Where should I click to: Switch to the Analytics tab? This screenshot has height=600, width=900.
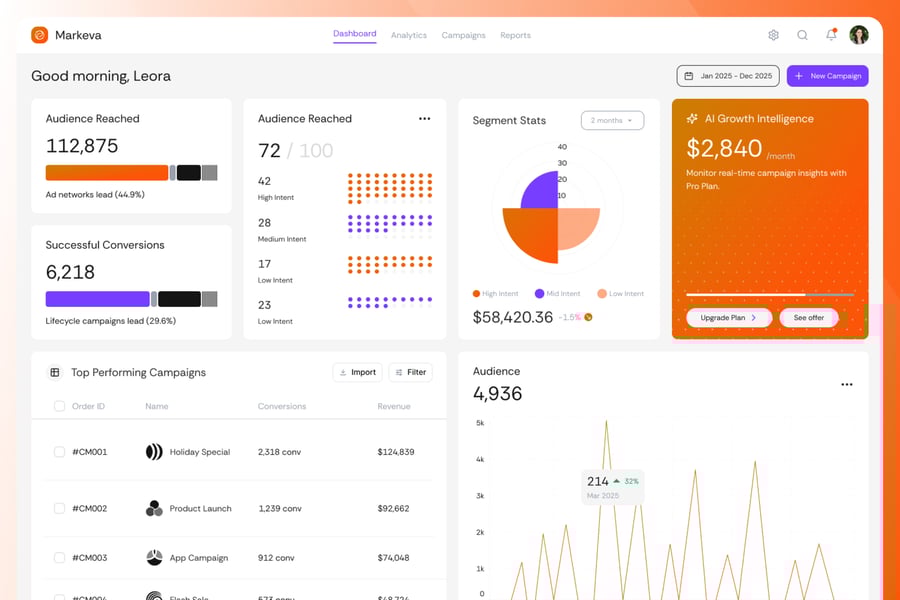[x=408, y=36]
